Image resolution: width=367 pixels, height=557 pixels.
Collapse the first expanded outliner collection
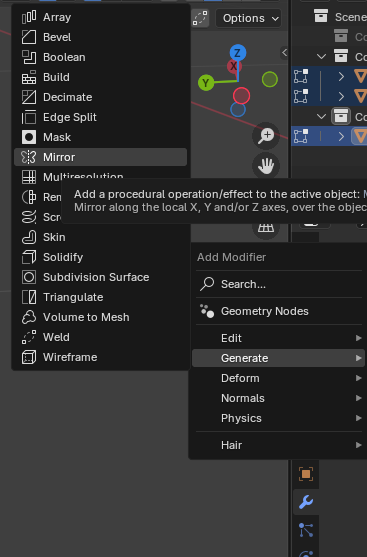[321, 56]
